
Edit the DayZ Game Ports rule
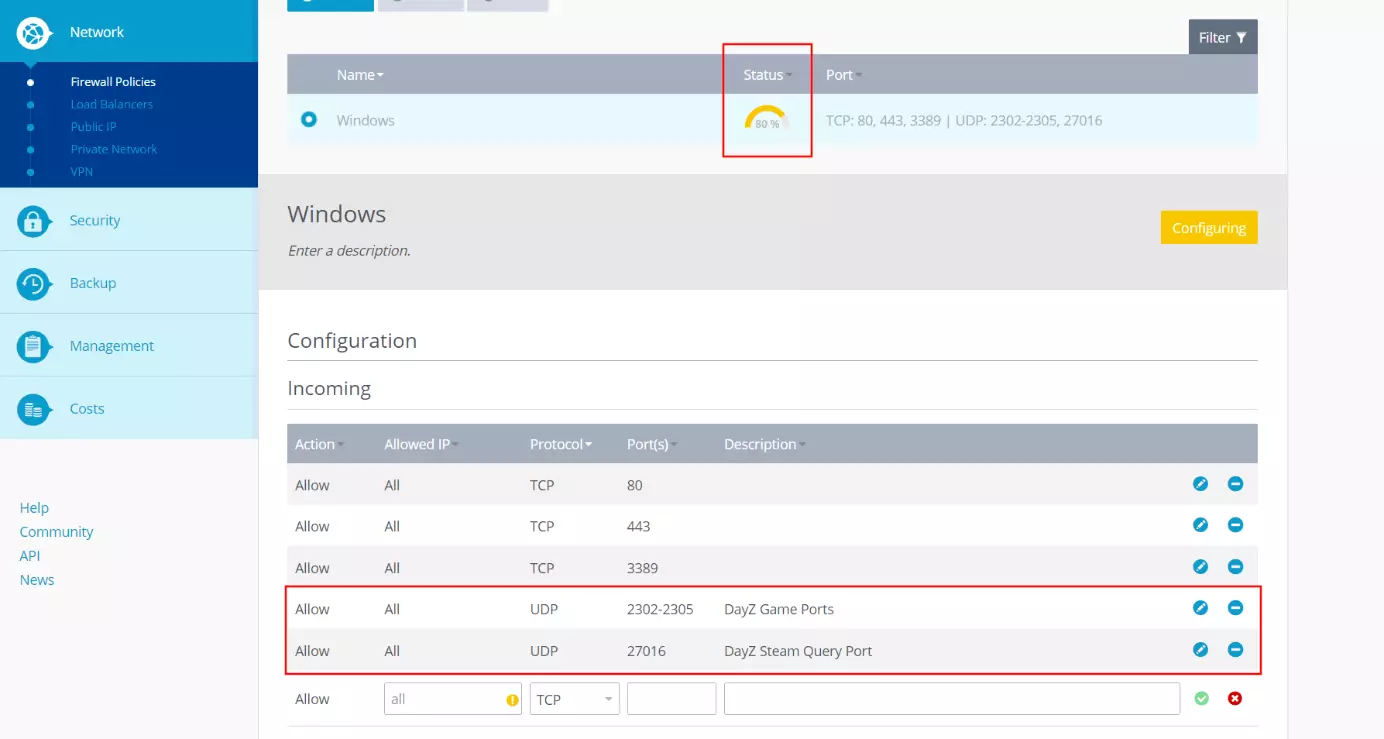(1201, 608)
